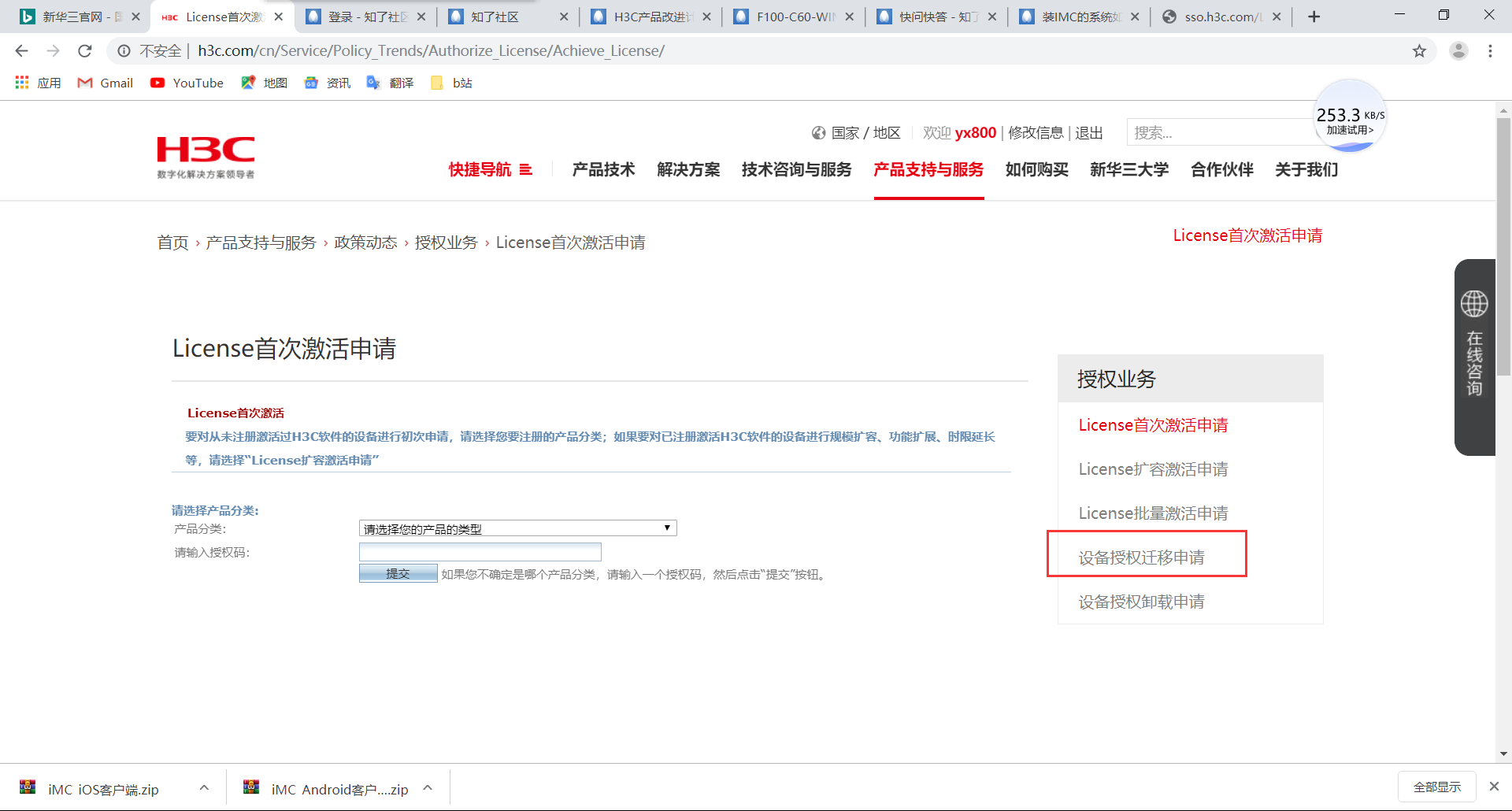
Task: Click the 政策动态 breadcrumb link
Action: pyautogui.click(x=365, y=243)
